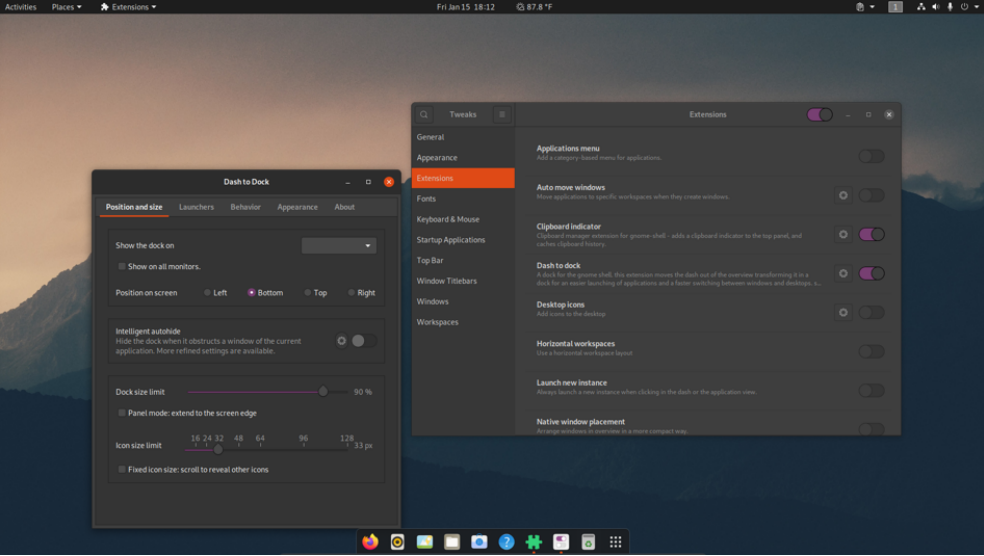
Task: Open Auto move windows settings gear
Action: tap(843, 195)
